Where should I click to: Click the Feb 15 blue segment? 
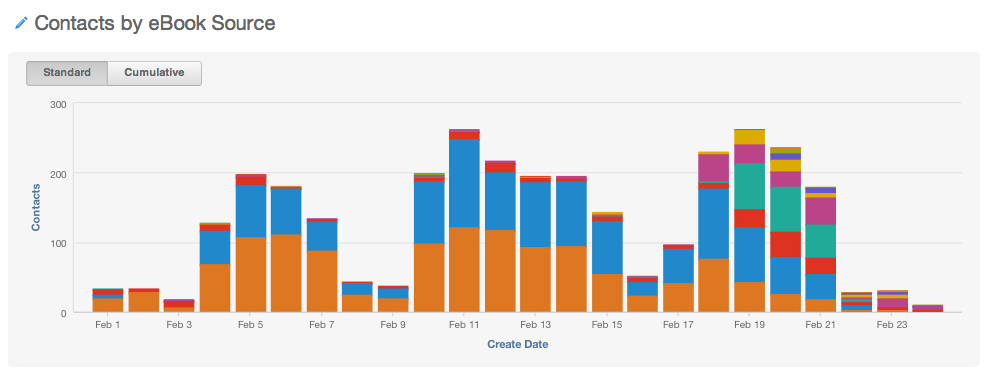click(x=607, y=248)
